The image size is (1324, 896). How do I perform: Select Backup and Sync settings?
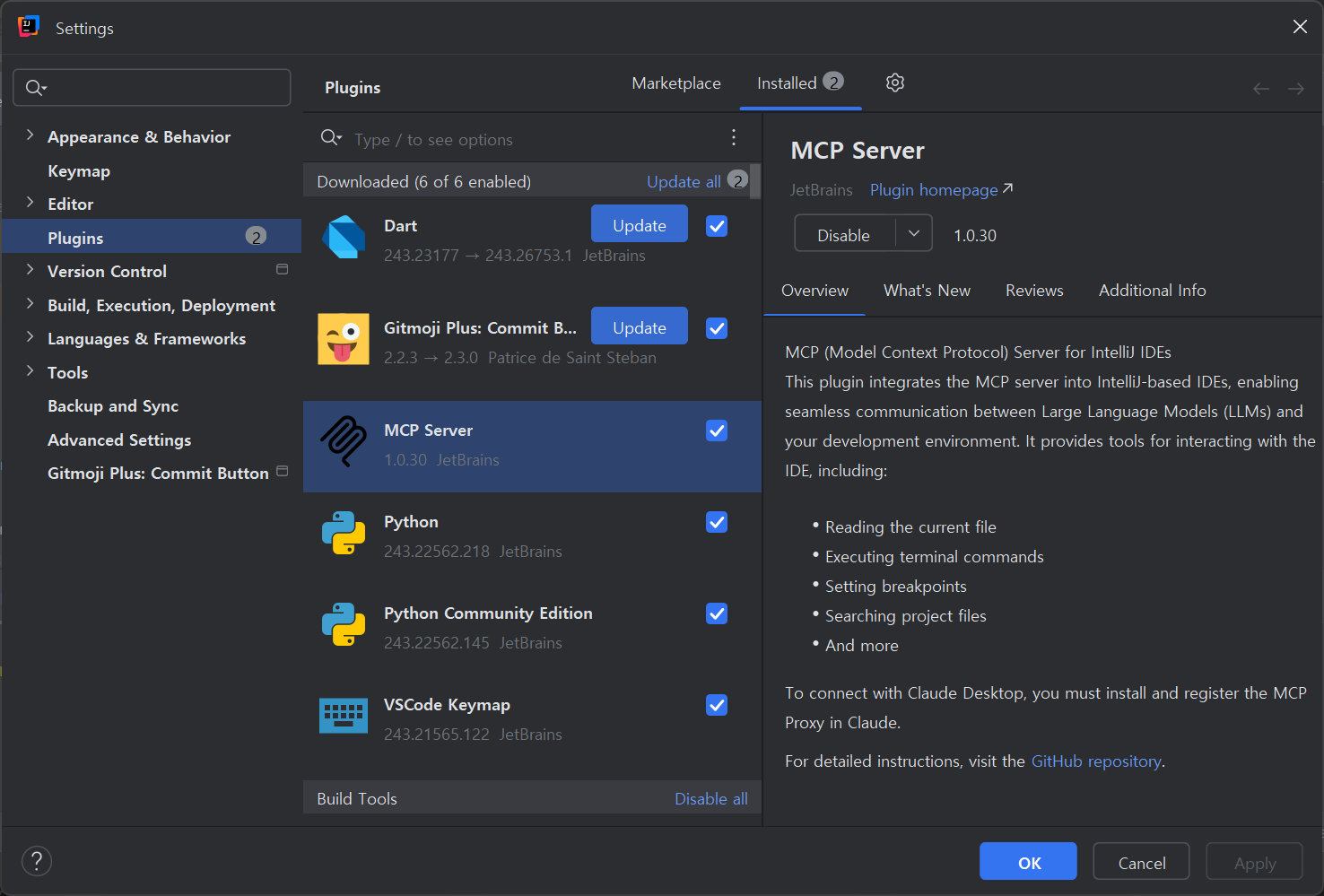pos(113,405)
